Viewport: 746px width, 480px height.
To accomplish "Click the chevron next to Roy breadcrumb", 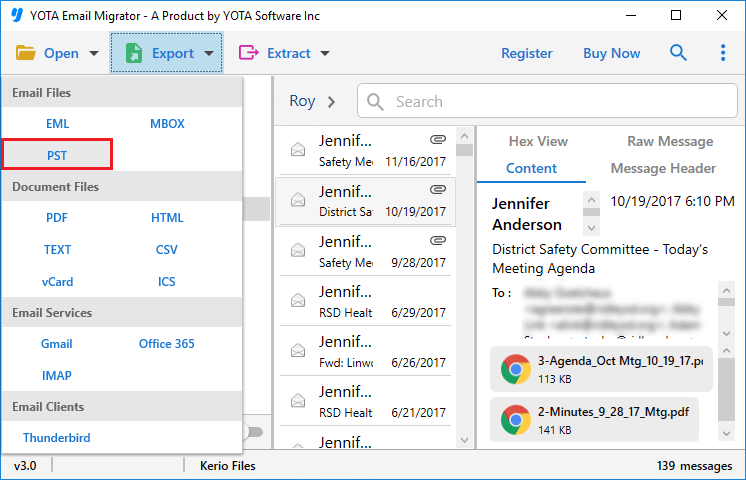I will click(332, 102).
